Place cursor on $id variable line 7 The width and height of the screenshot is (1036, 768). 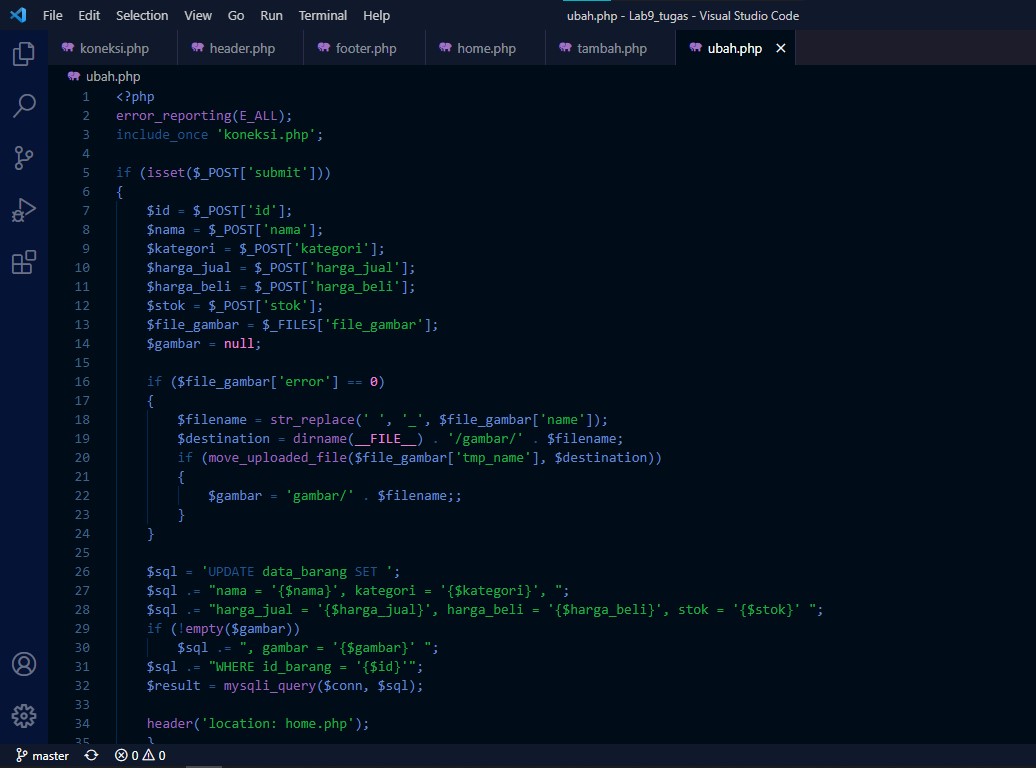click(158, 211)
